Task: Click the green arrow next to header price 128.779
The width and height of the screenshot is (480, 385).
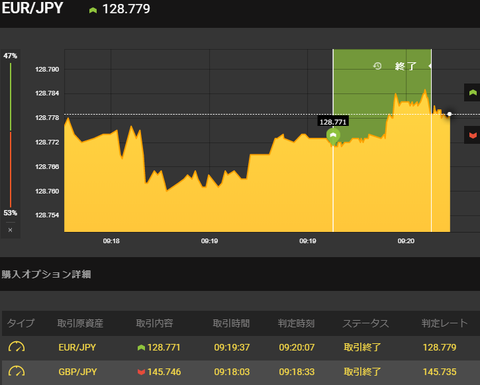Action: tap(93, 10)
